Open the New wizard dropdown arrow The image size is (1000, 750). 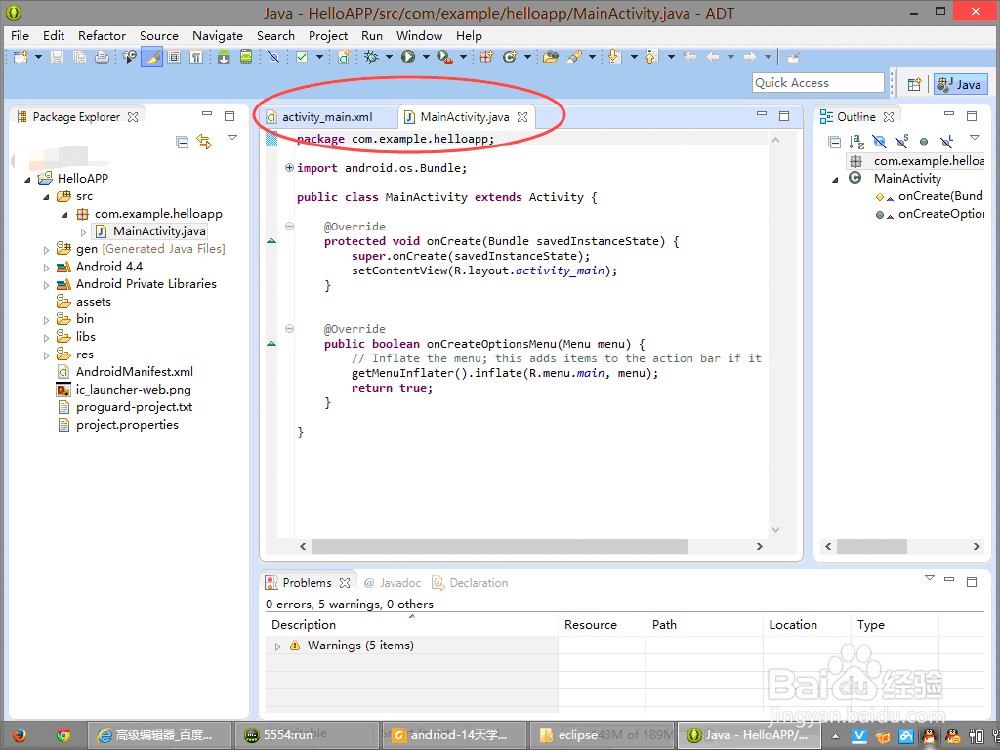tap(38, 57)
